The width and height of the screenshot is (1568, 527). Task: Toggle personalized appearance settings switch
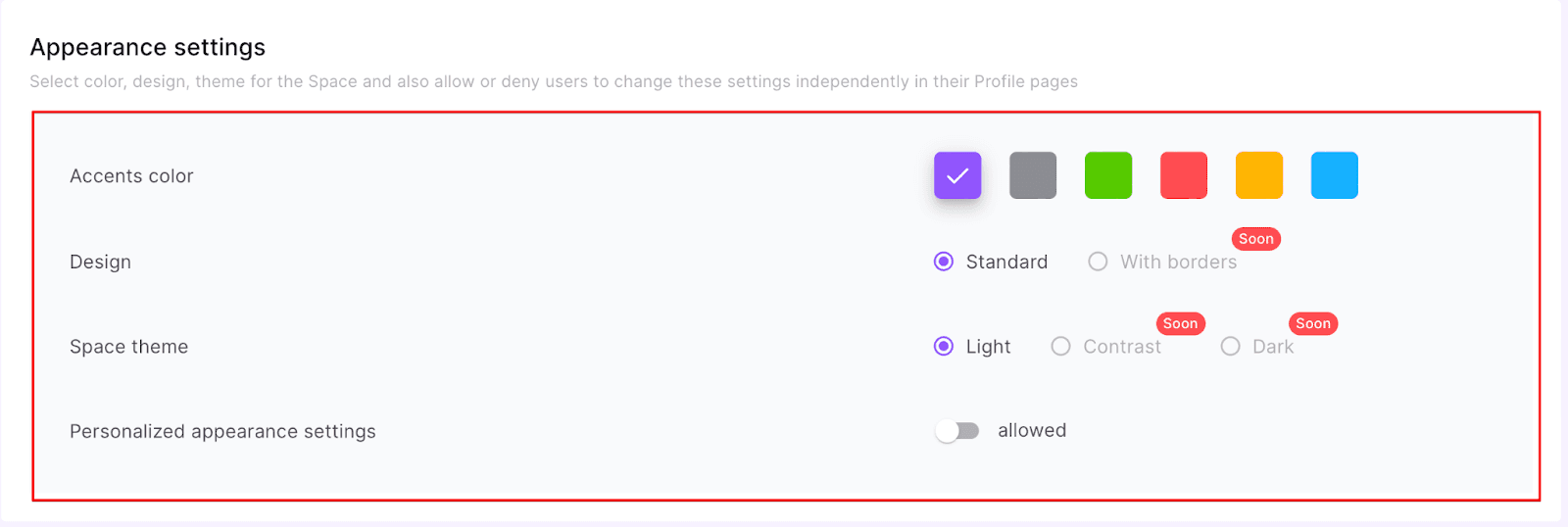point(956,431)
